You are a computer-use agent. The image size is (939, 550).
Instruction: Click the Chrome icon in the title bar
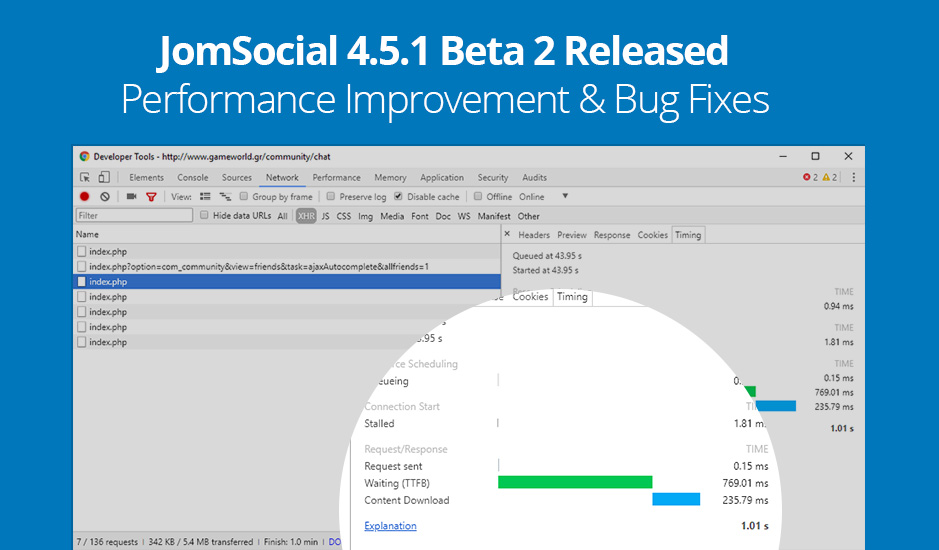point(84,156)
